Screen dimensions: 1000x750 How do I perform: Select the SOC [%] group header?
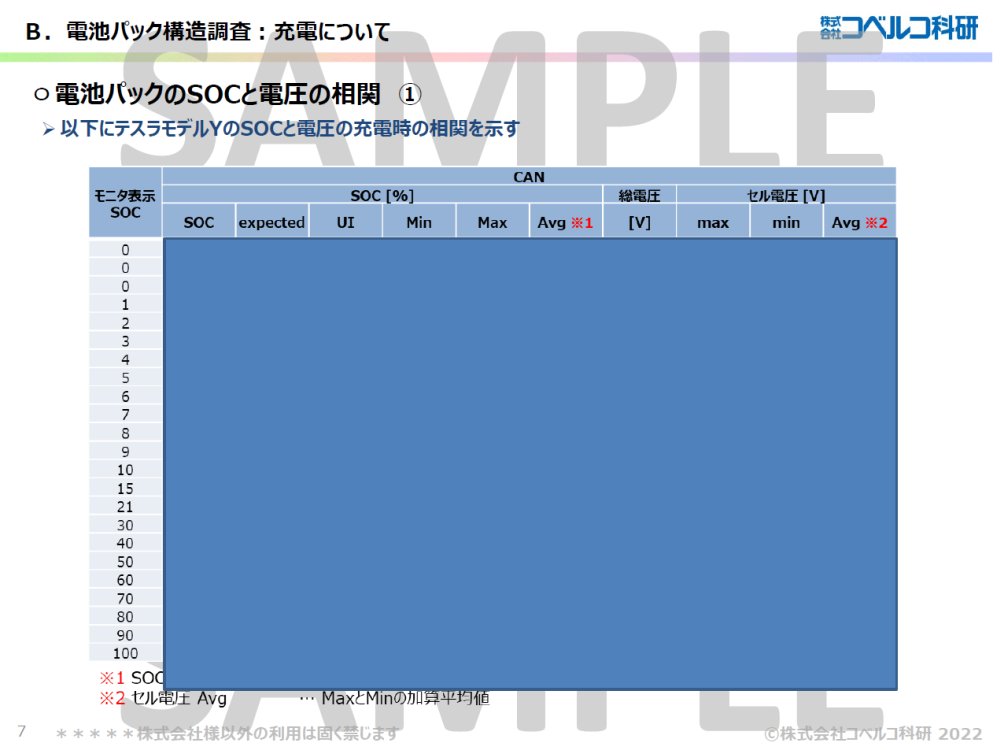(x=382, y=195)
